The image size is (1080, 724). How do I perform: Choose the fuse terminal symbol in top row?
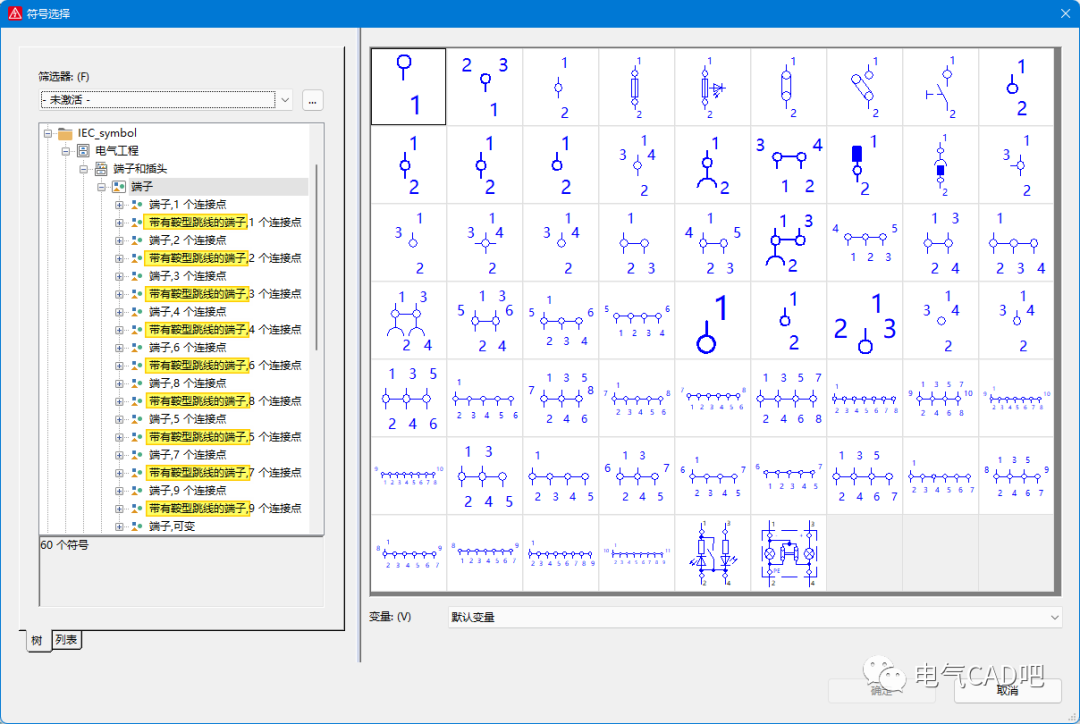coord(636,87)
